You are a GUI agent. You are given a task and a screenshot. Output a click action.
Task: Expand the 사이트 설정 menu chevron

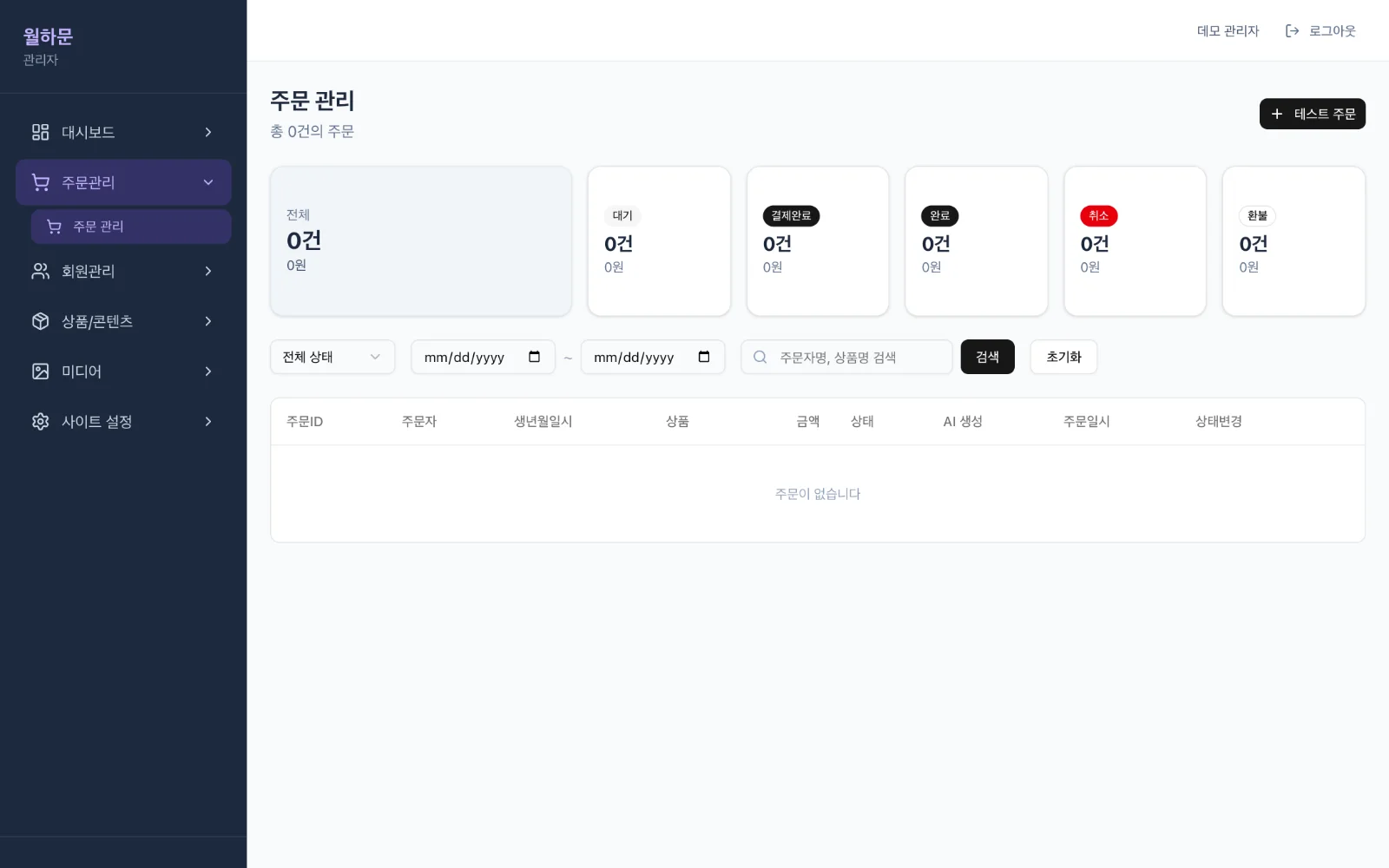(208, 422)
